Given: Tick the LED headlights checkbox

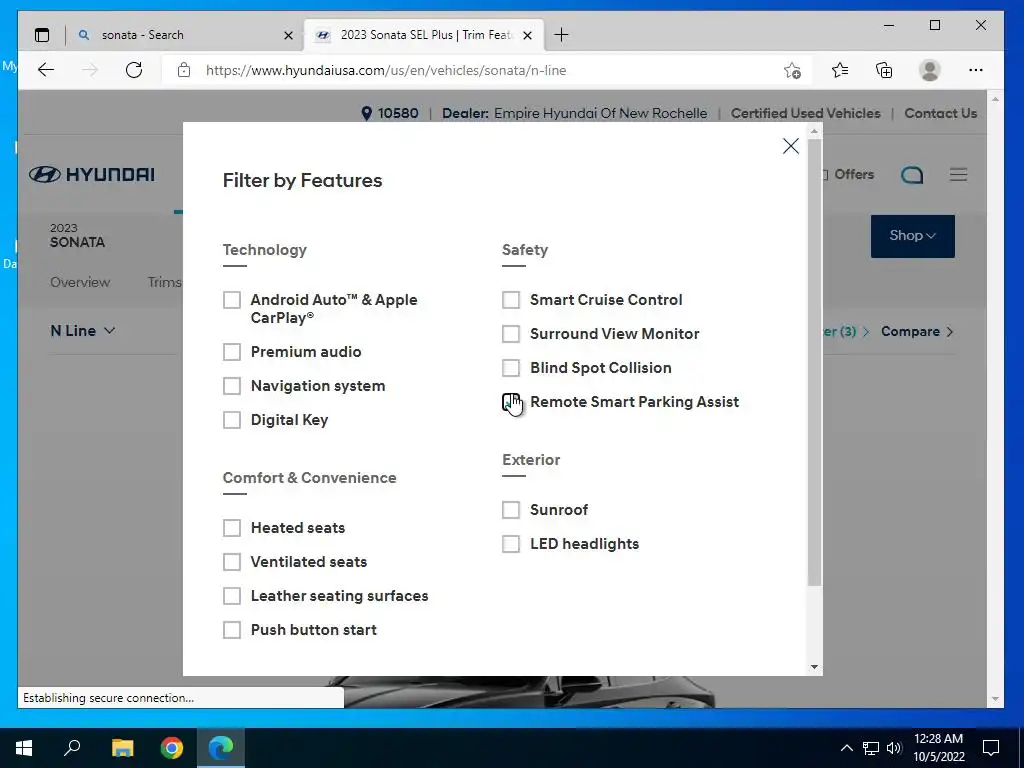Looking at the screenshot, I should pyautogui.click(x=511, y=543).
